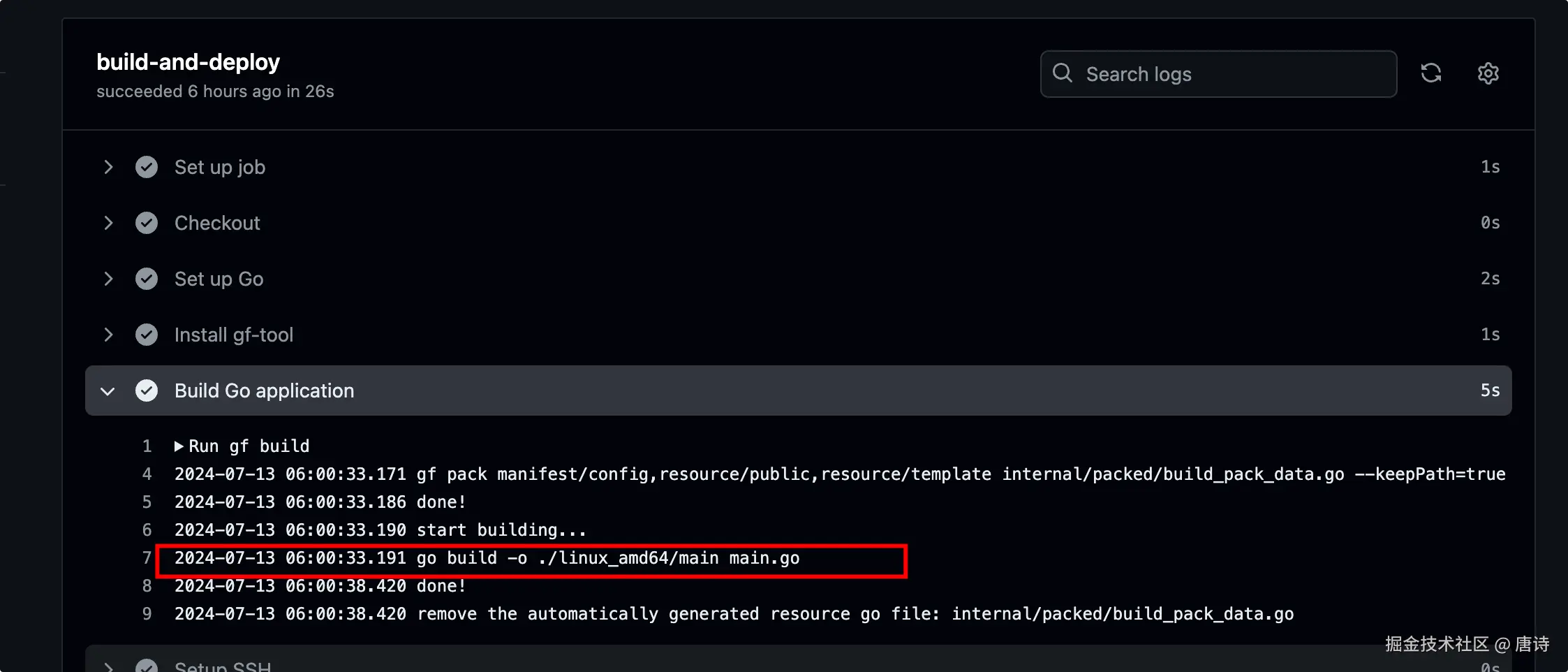Click log line number 4

click(x=147, y=474)
